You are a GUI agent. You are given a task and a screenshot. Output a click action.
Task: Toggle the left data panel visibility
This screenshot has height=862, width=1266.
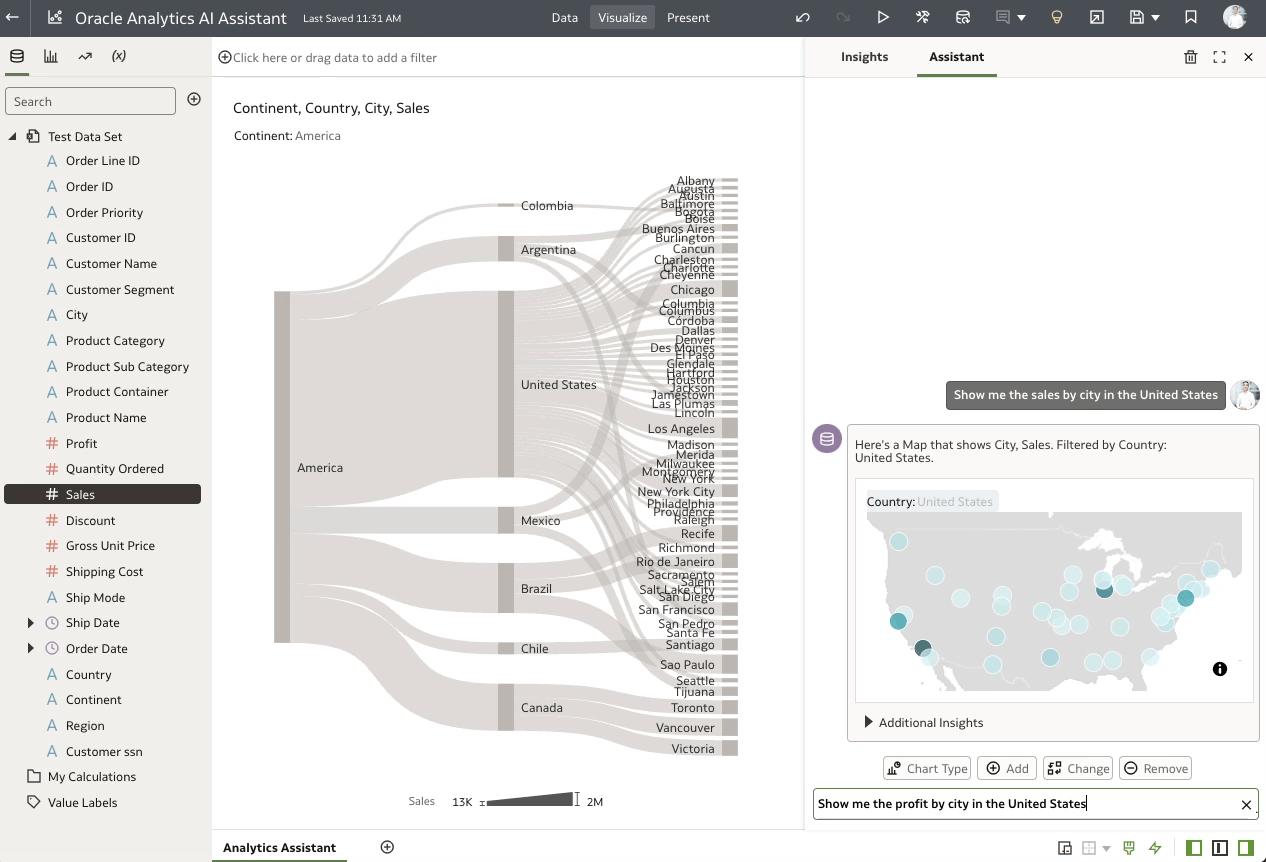click(x=1193, y=847)
